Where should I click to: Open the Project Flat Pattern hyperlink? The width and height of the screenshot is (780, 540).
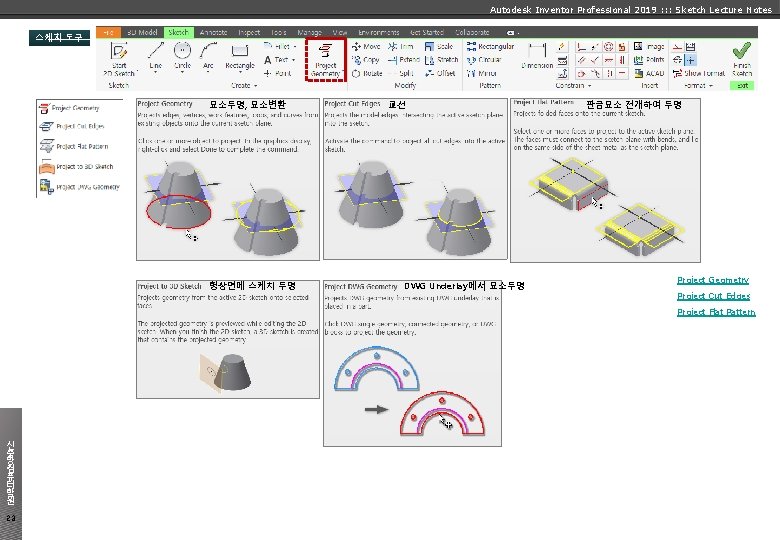716,312
